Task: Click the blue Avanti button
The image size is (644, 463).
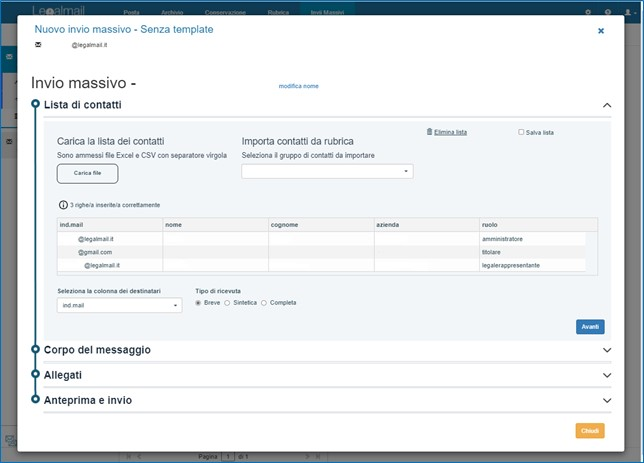Action: coord(590,327)
